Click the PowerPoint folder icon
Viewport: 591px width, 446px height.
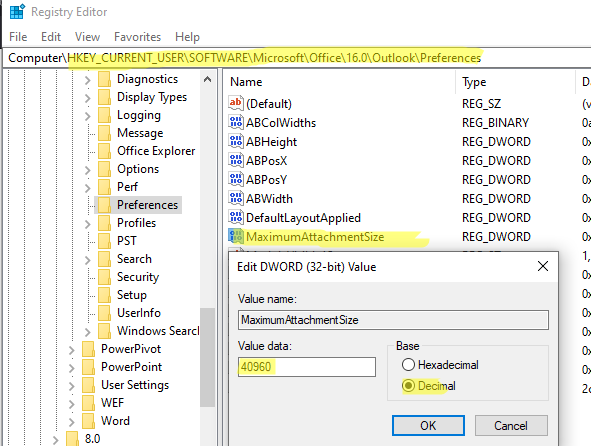(x=88, y=367)
